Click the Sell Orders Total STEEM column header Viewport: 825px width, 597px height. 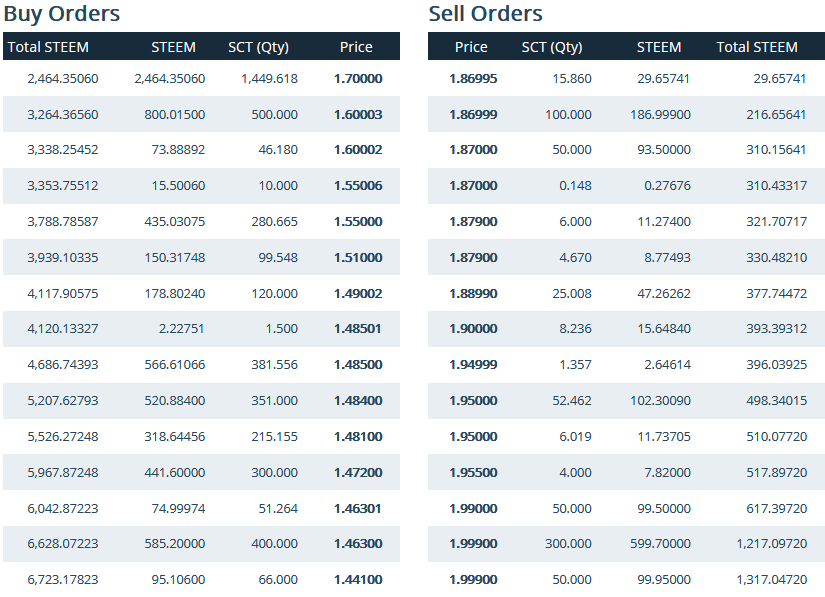(757, 47)
